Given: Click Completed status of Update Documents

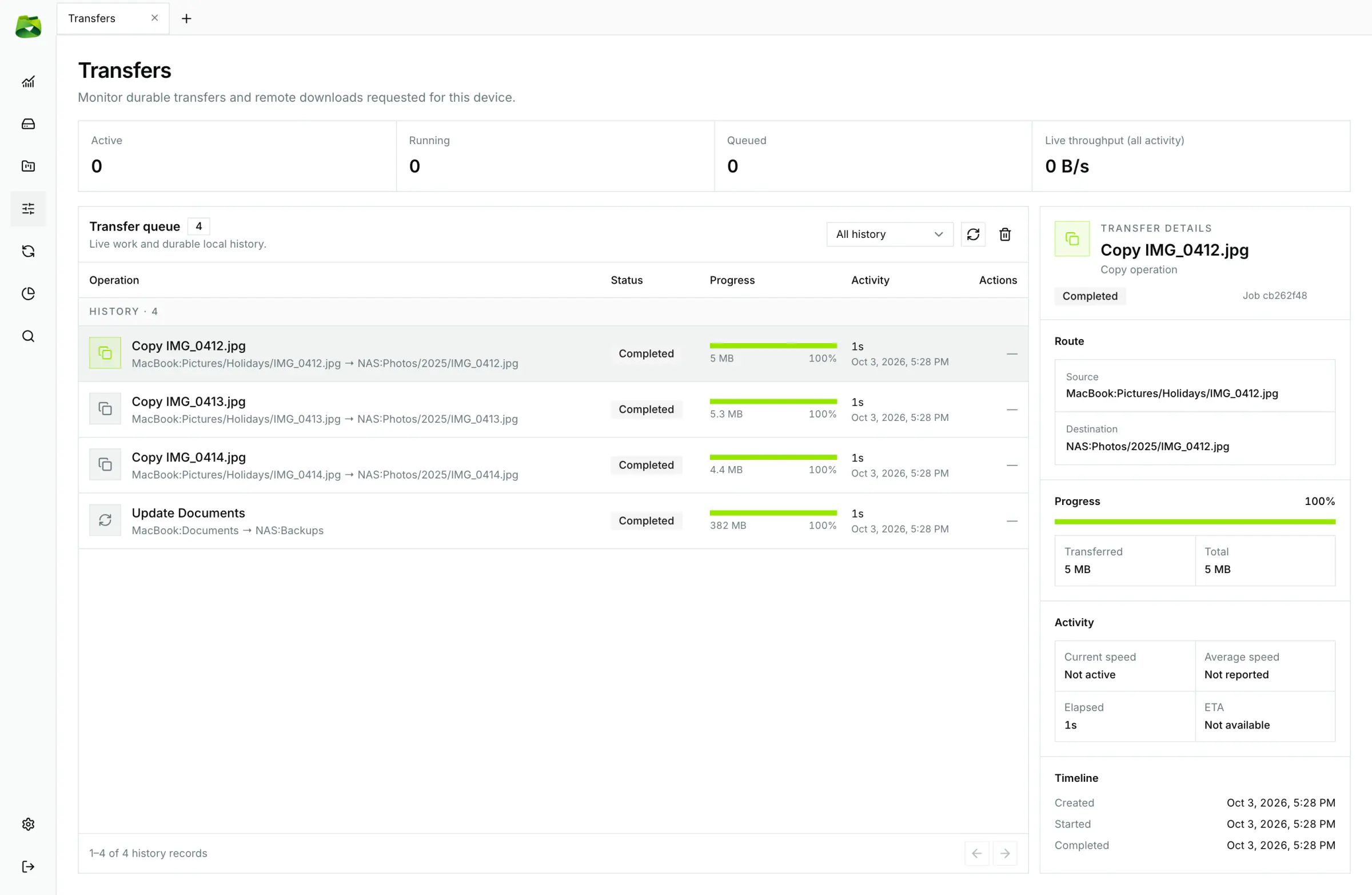Looking at the screenshot, I should pyautogui.click(x=646, y=521).
